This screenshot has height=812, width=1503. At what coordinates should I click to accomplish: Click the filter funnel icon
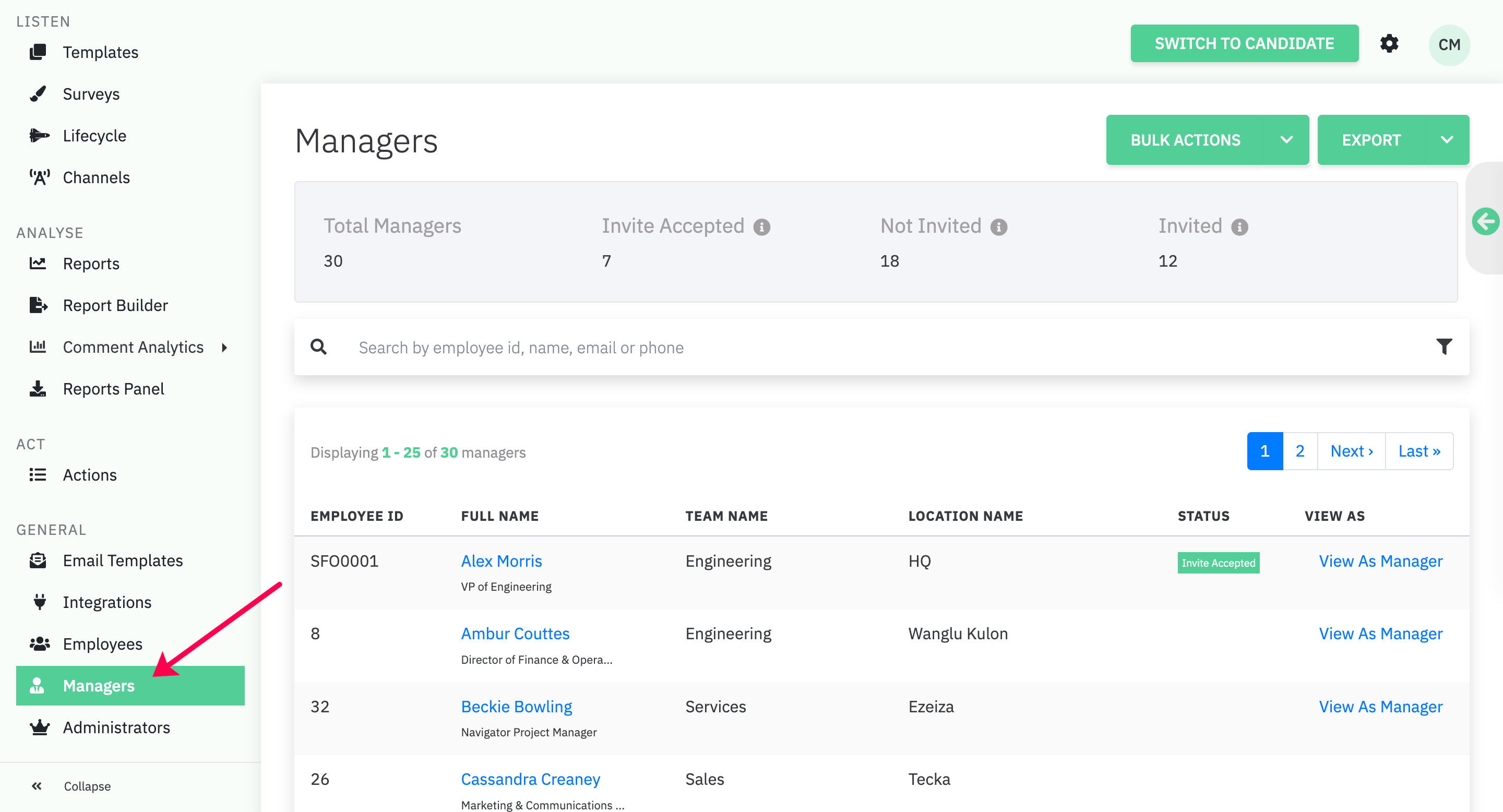point(1444,347)
